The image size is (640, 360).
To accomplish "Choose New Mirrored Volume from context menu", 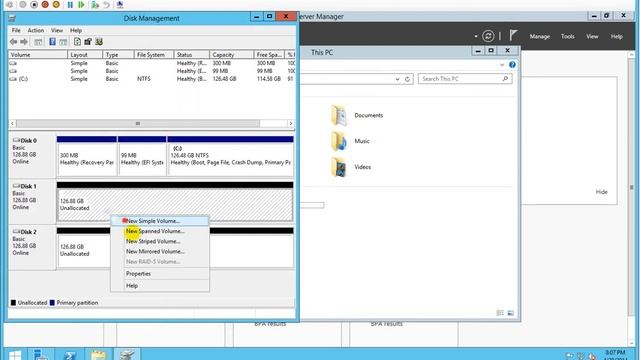I will coord(160,251).
